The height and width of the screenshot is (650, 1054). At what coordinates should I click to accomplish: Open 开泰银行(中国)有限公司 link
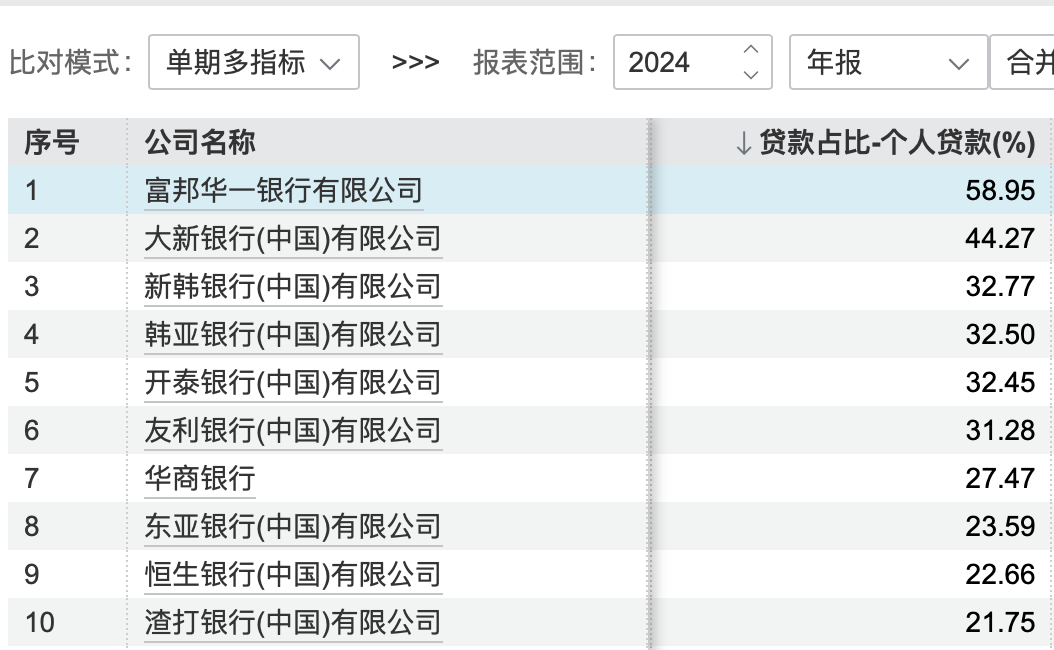coord(293,383)
